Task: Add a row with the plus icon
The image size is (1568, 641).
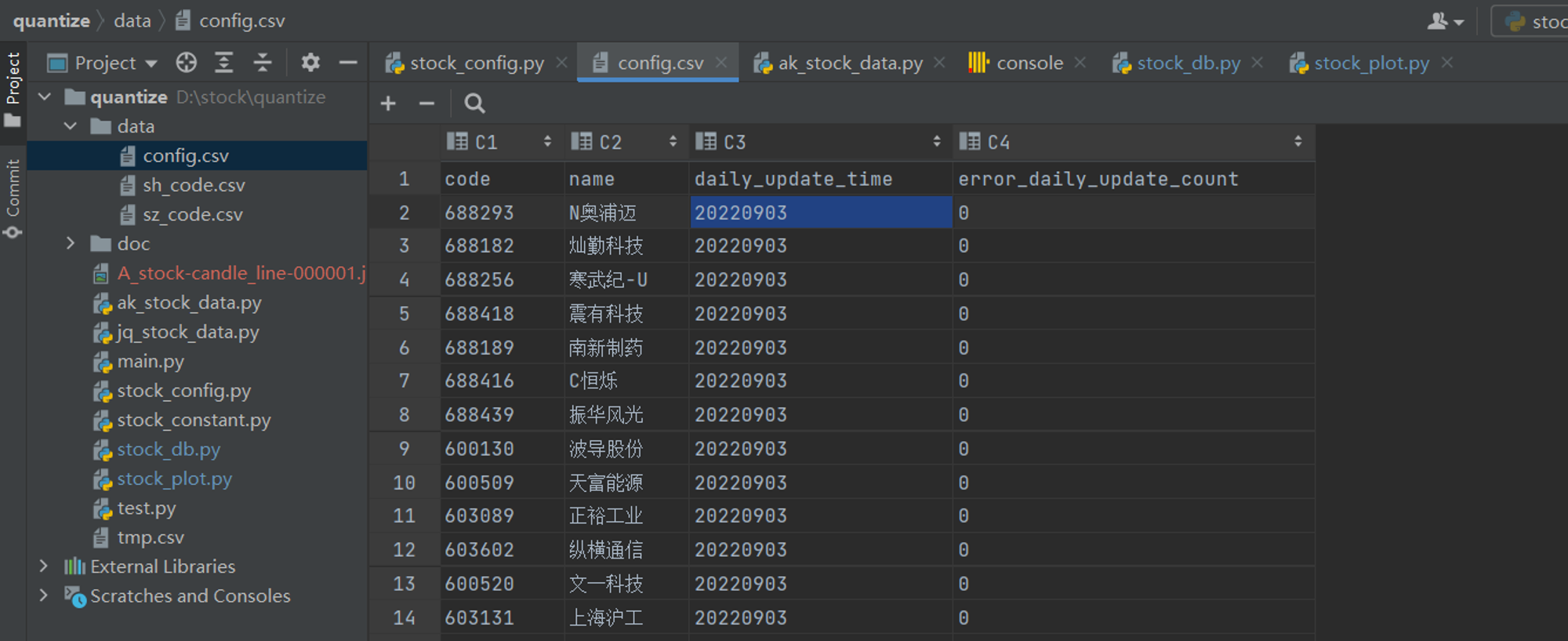Action: (x=388, y=104)
